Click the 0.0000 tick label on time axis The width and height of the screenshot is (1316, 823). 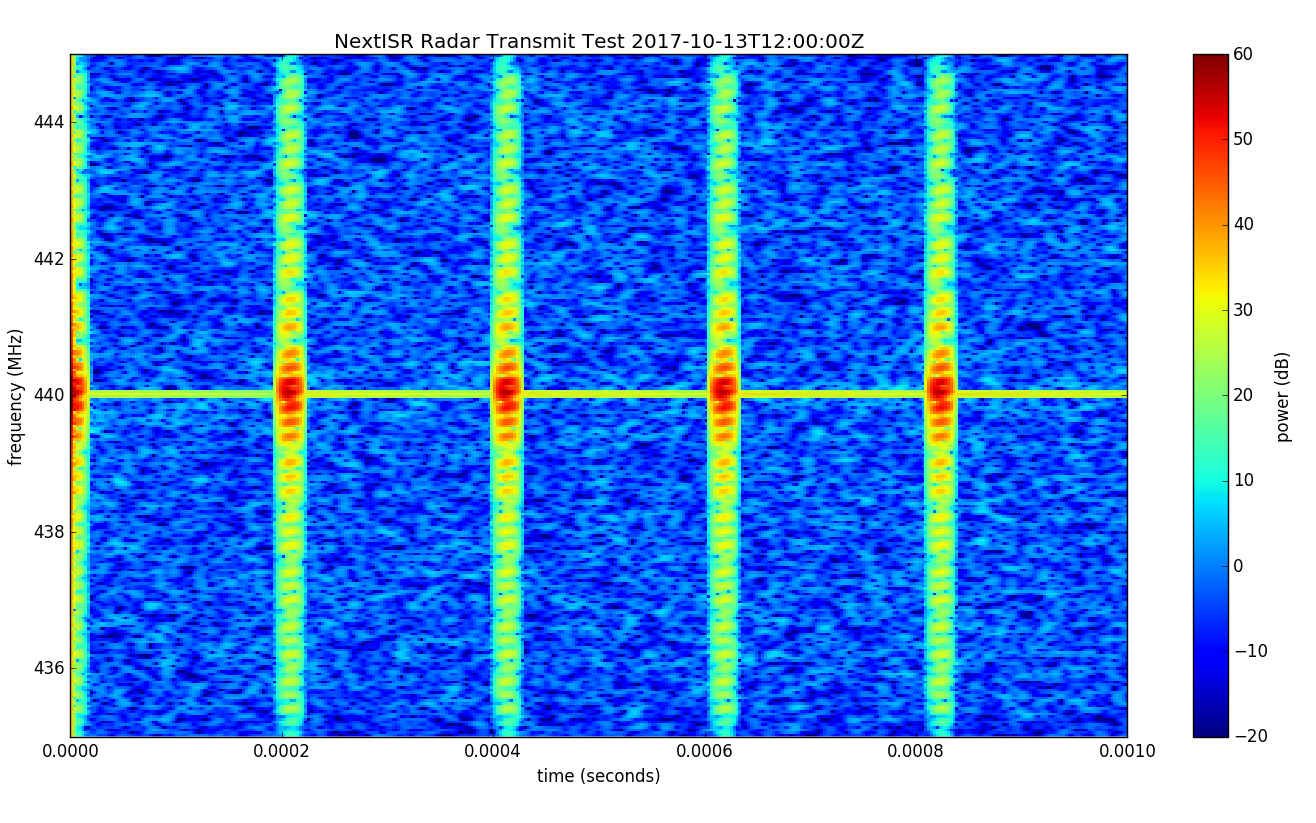point(70,751)
